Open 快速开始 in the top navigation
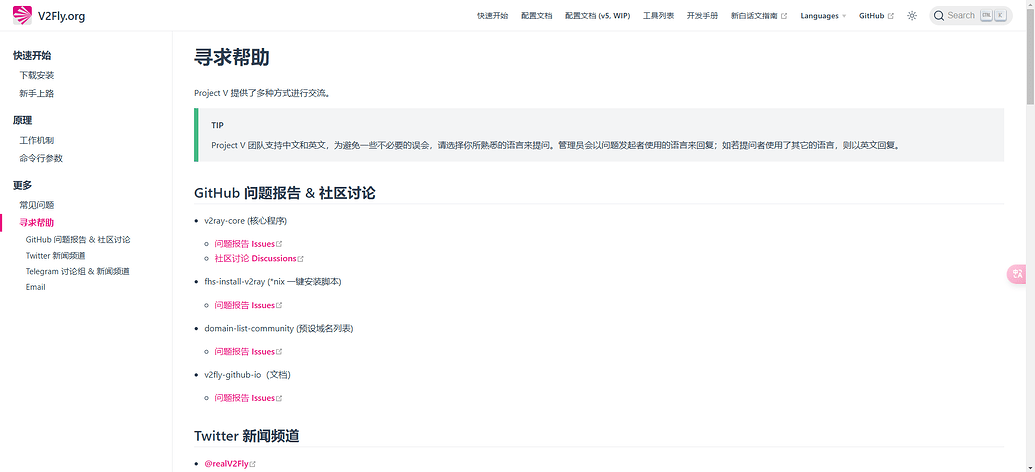The width and height of the screenshot is (1035, 472). pyautogui.click(x=492, y=16)
